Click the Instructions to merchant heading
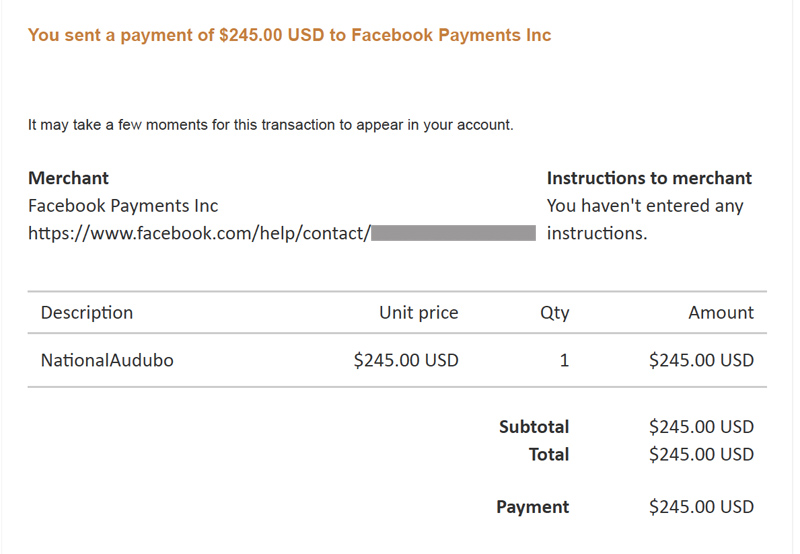The height and width of the screenshot is (554, 800). coord(649,178)
